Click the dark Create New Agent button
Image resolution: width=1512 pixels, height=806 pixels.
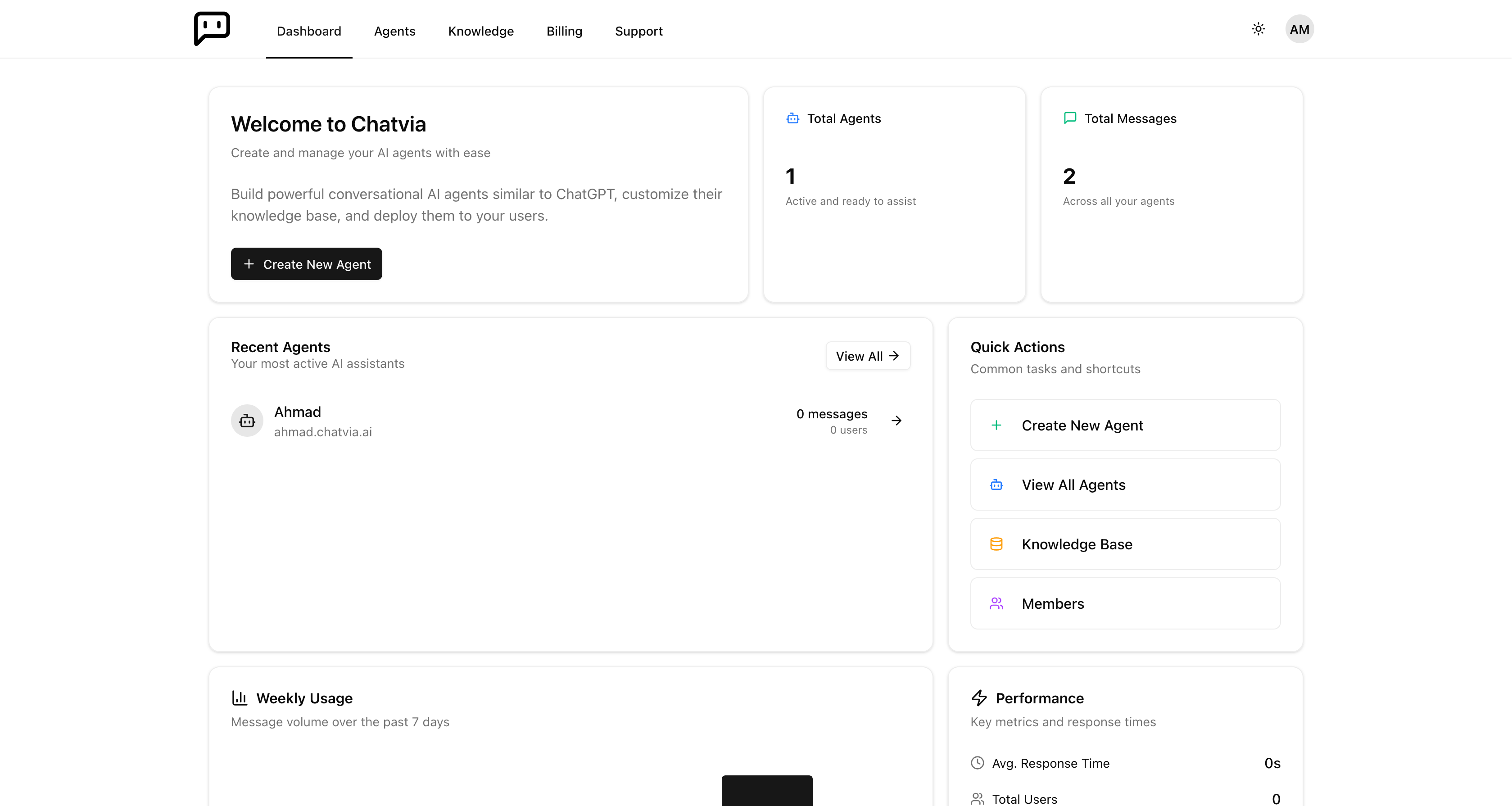[306, 264]
